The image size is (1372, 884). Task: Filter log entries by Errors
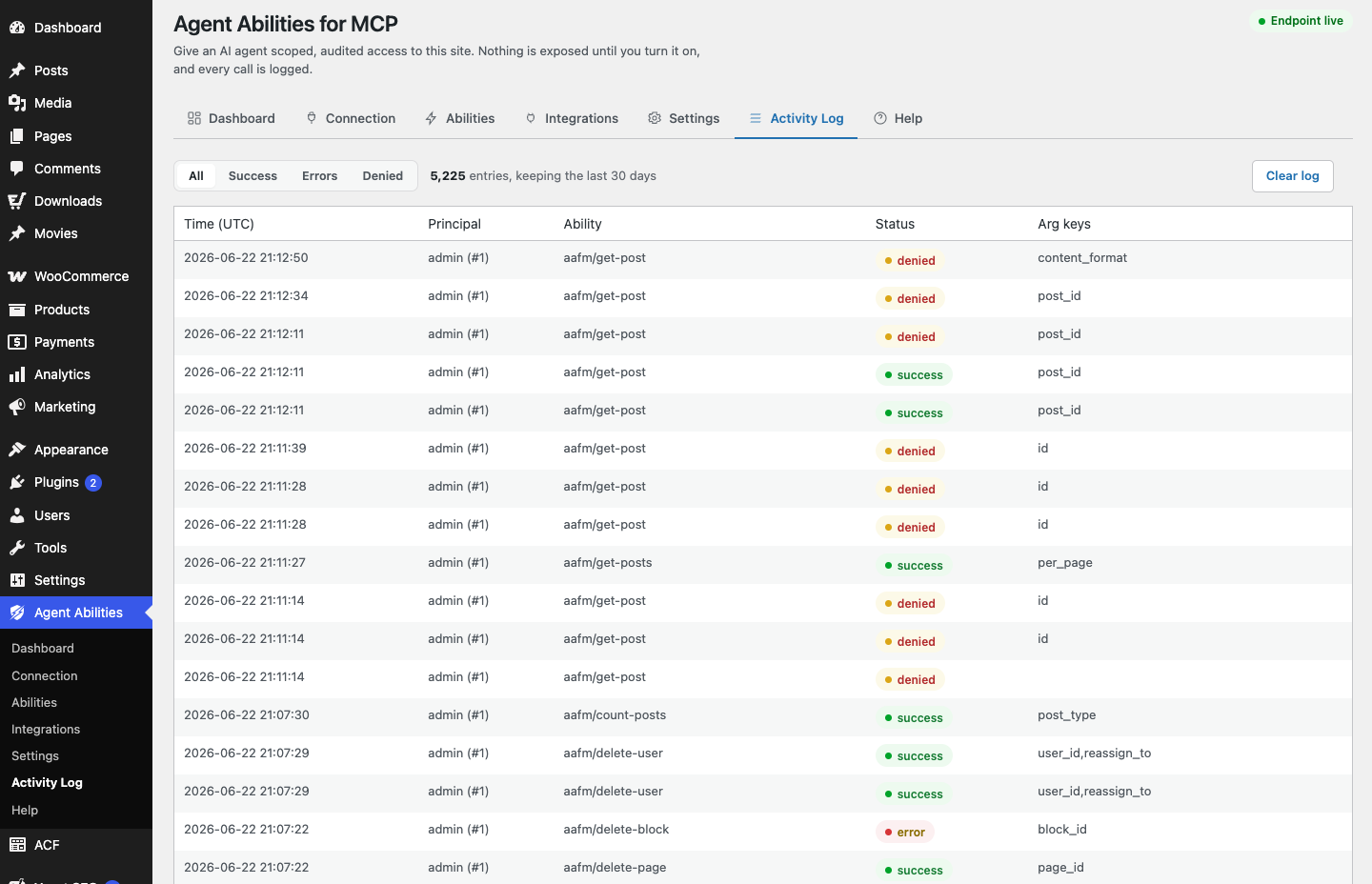pos(320,176)
